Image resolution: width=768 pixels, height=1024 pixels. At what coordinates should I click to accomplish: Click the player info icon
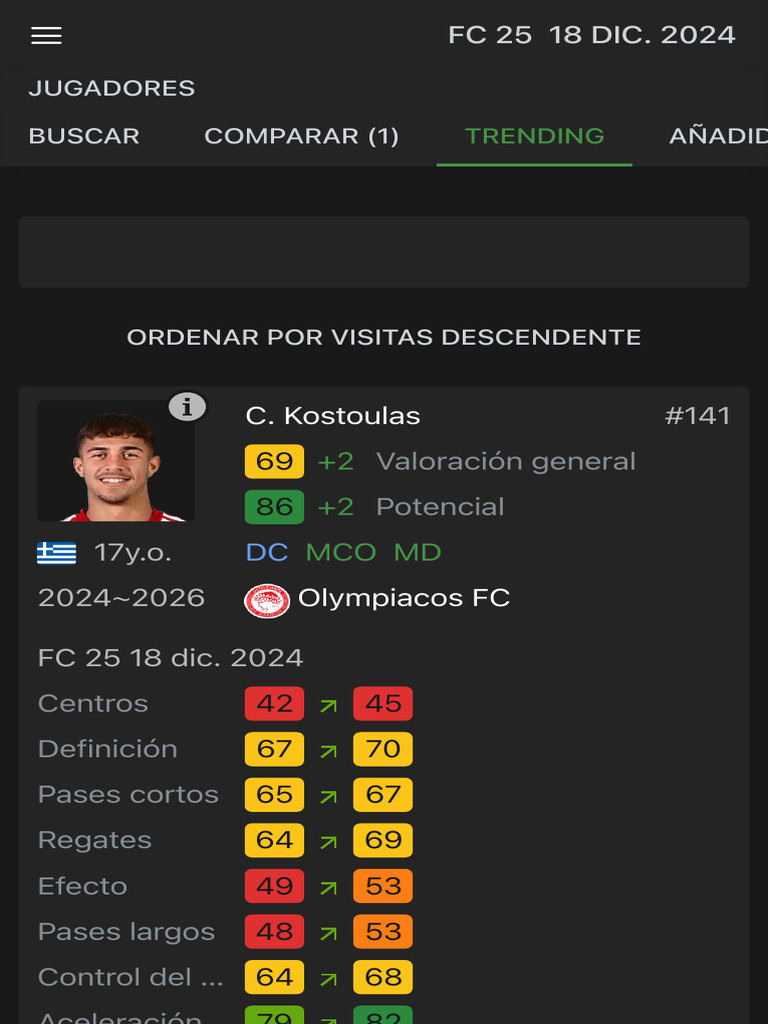[x=187, y=406]
